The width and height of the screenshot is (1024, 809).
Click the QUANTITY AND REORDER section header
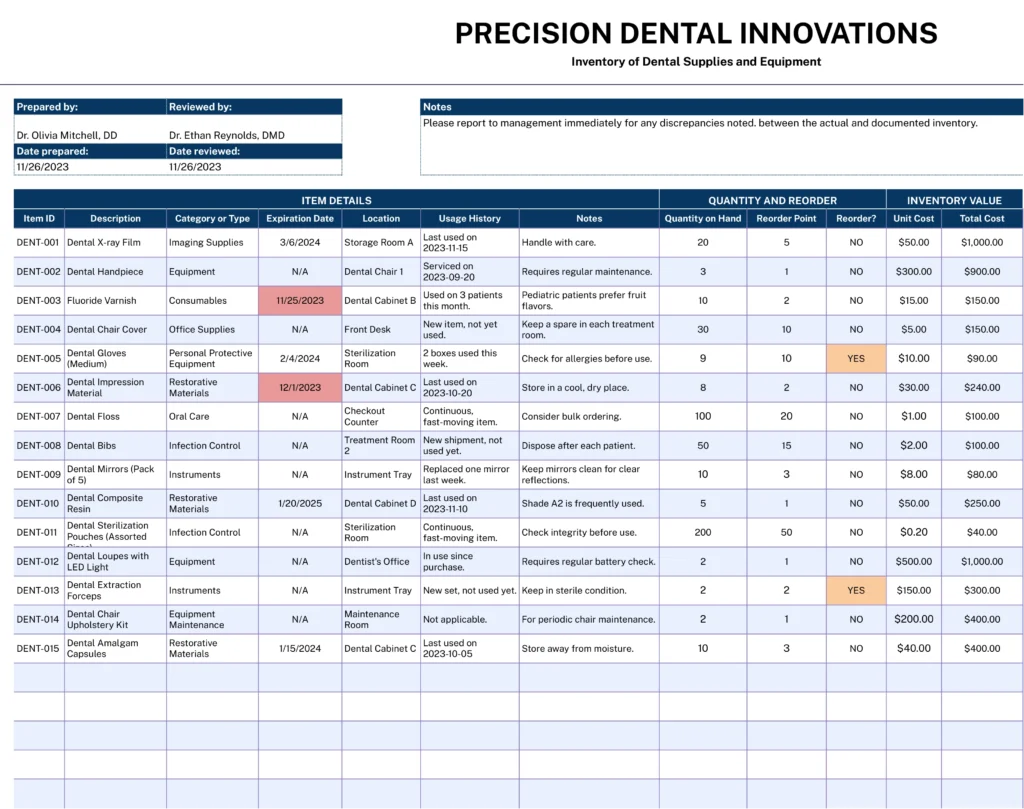coord(773,200)
